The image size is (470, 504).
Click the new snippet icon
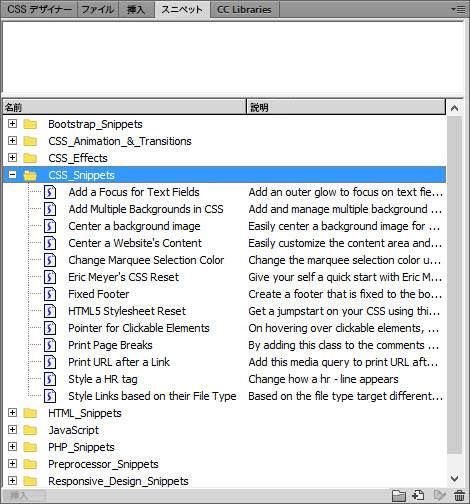418,495
